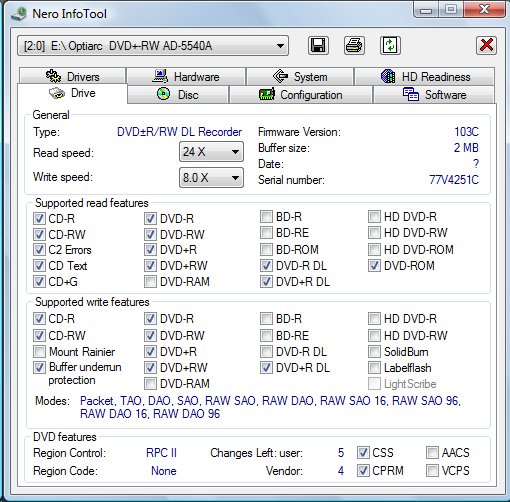Minimize the Nero InfoTool window
The width and height of the screenshot is (510, 502).
coord(426,10)
